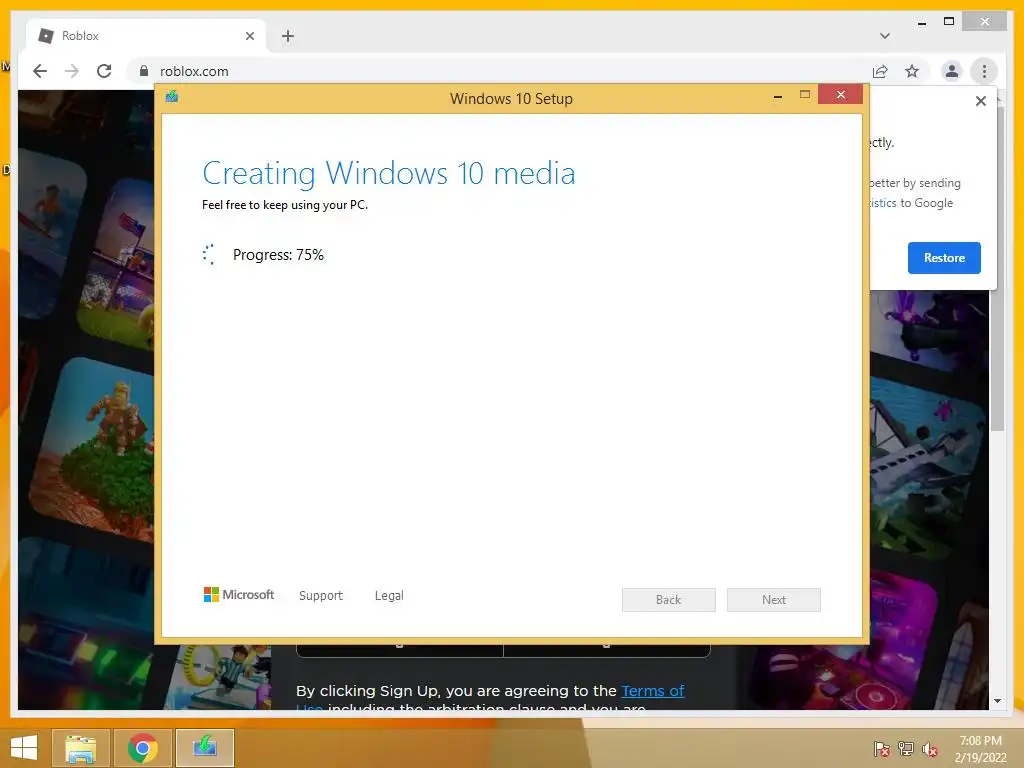Click the Chrome page scrollbar thumb
This screenshot has width=1024, height=768.
pos(997,268)
